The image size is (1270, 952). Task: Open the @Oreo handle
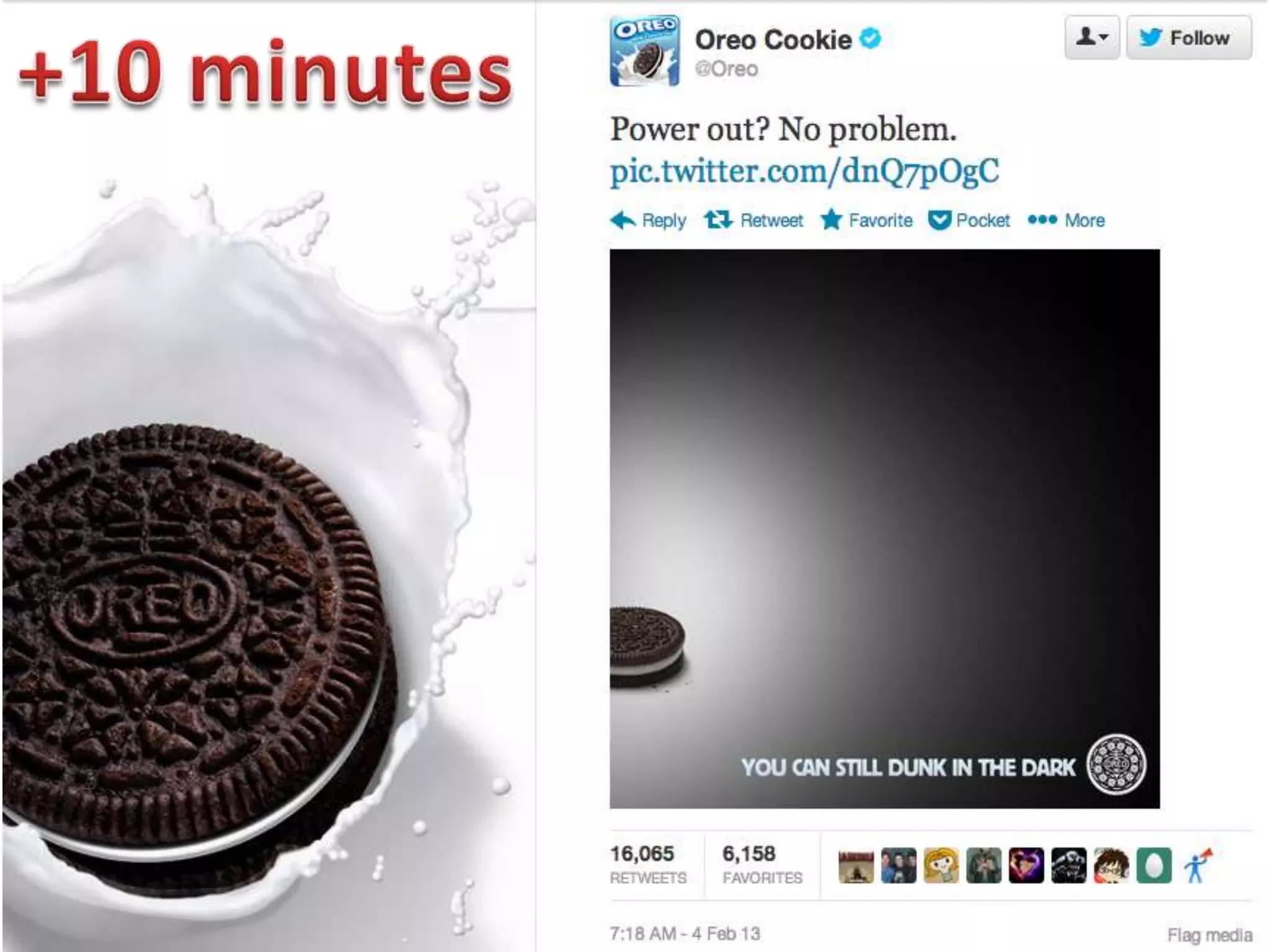coord(726,69)
